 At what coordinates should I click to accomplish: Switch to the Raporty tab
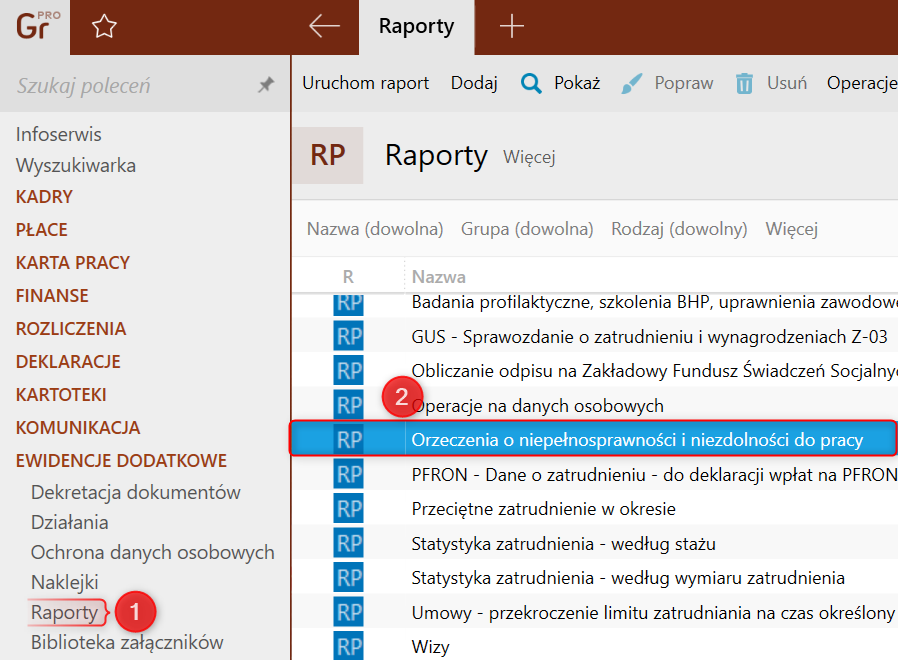416,27
